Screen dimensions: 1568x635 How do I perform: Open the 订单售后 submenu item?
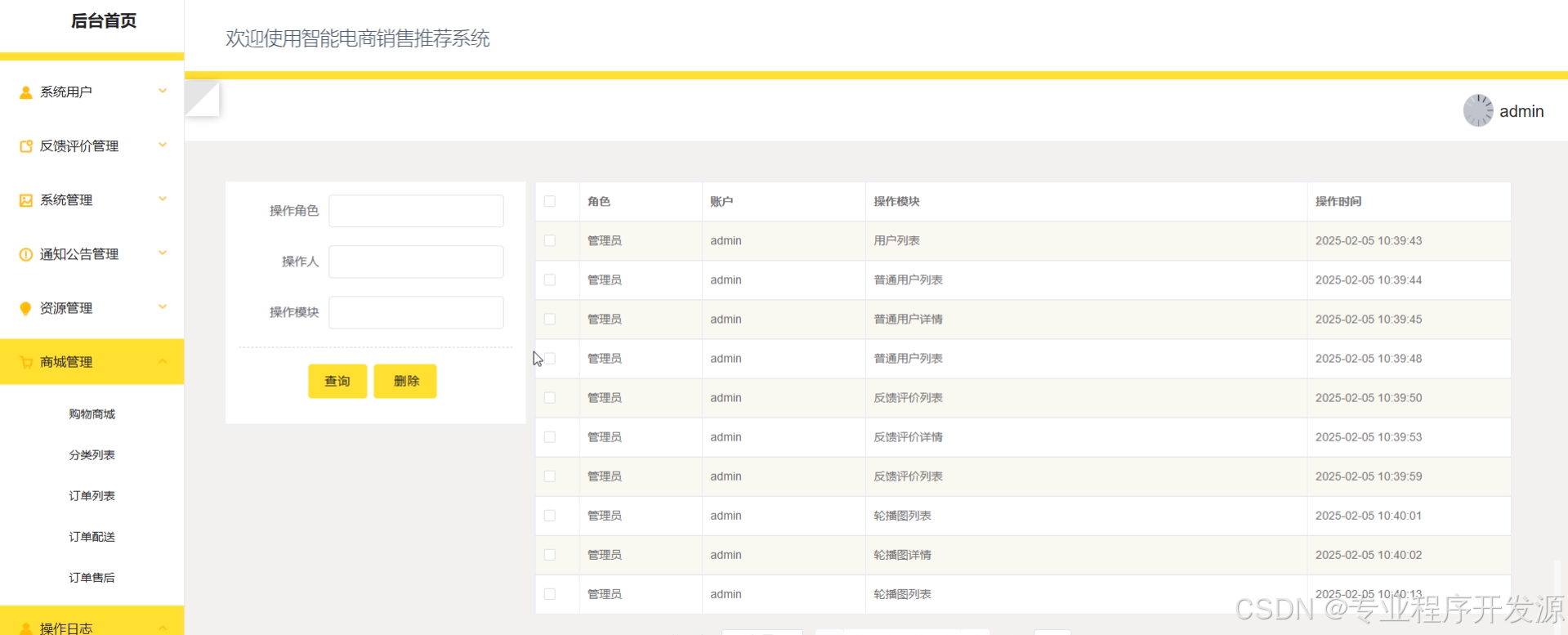[92, 578]
